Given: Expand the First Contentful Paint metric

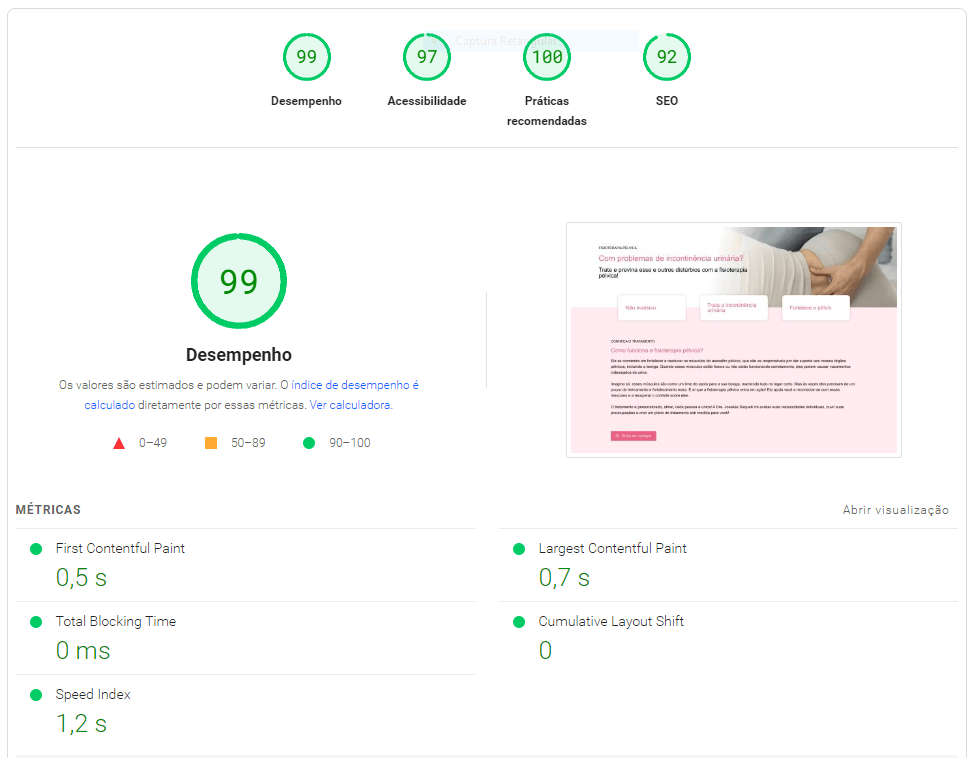Looking at the screenshot, I should coord(120,549).
